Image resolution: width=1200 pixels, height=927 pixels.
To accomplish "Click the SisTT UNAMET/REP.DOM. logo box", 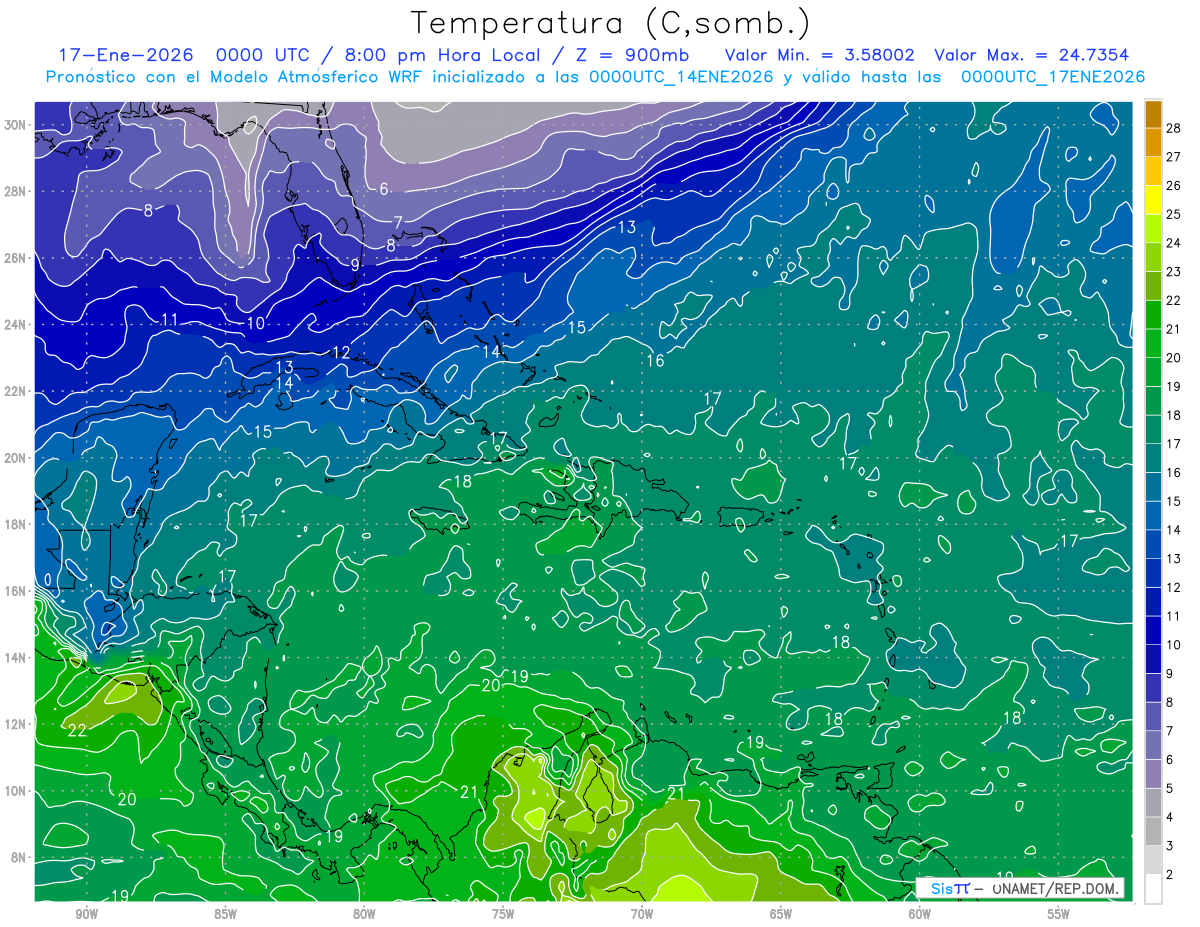I will [x=1020, y=888].
